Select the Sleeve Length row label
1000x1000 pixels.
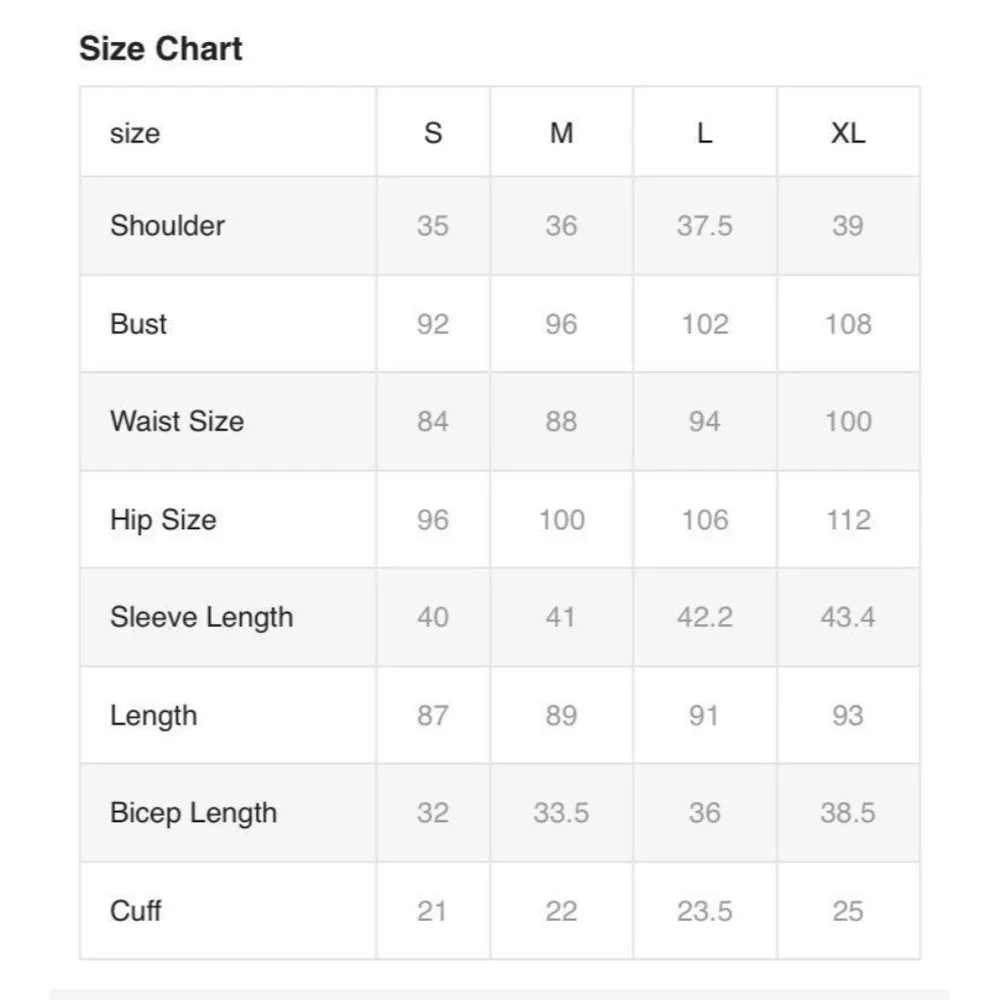202,617
